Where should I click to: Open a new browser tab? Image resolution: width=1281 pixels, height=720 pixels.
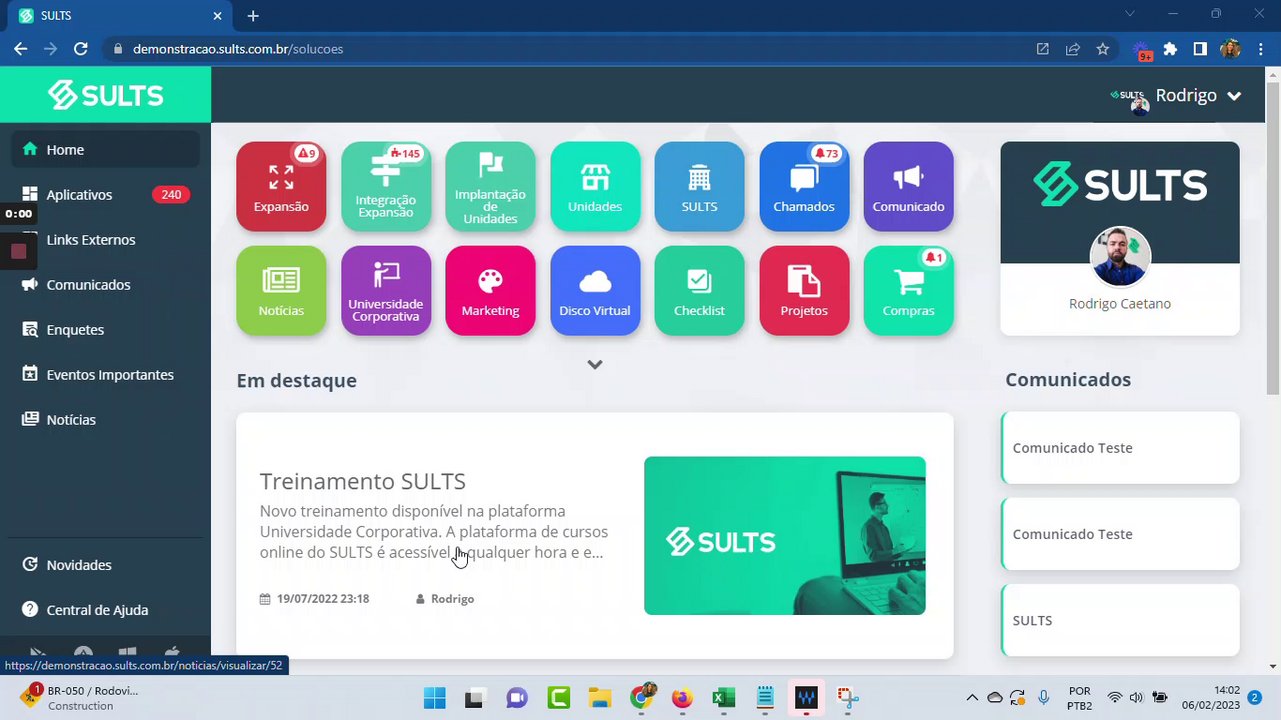pyautogui.click(x=253, y=16)
